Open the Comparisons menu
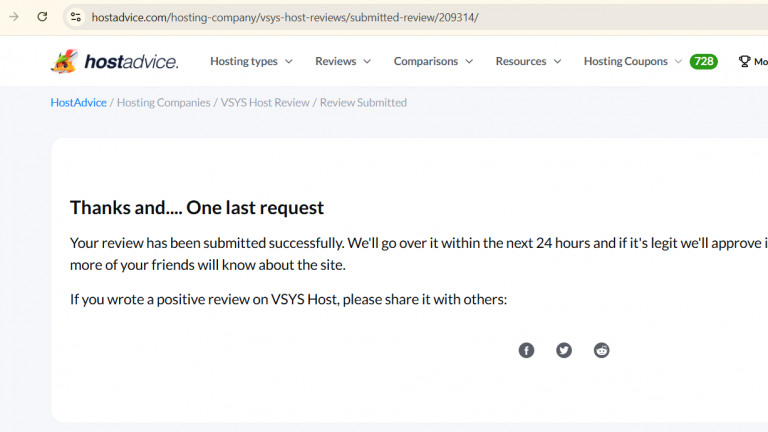Viewport: 768px width, 432px height. (426, 61)
